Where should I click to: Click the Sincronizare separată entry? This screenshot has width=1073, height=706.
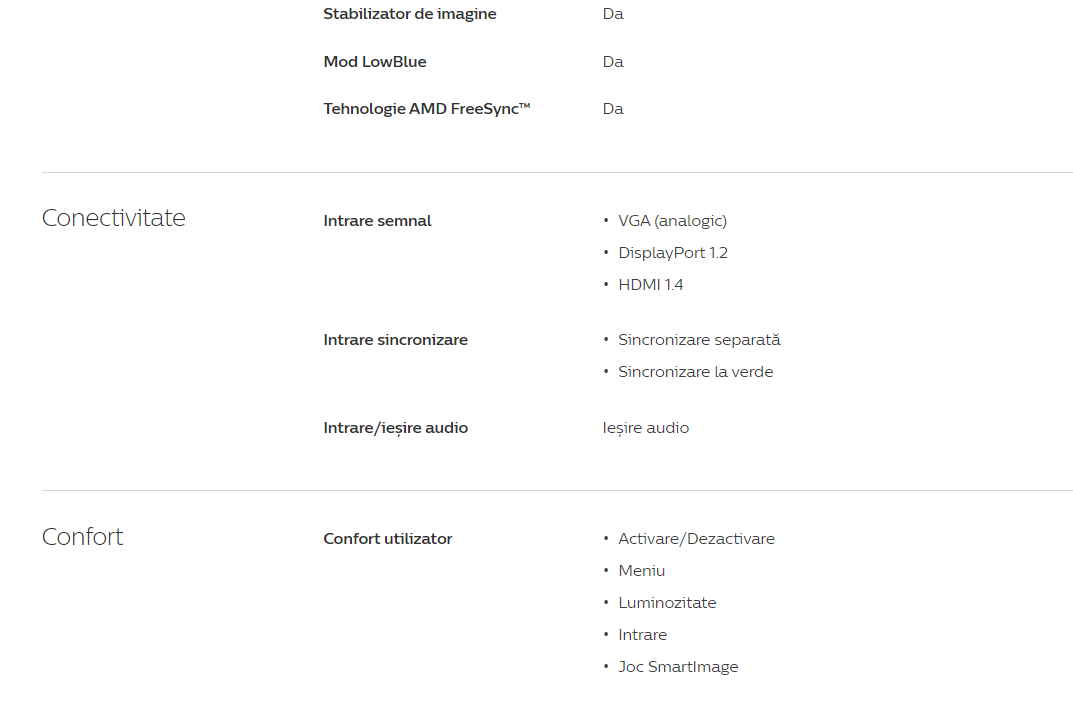point(699,340)
